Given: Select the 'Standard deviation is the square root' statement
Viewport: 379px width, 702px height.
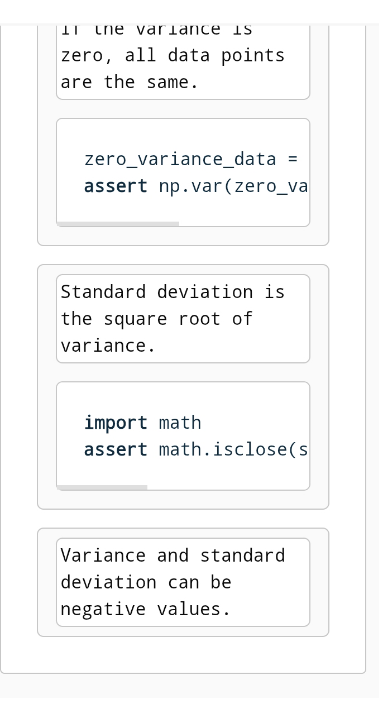Looking at the screenshot, I should click(183, 318).
